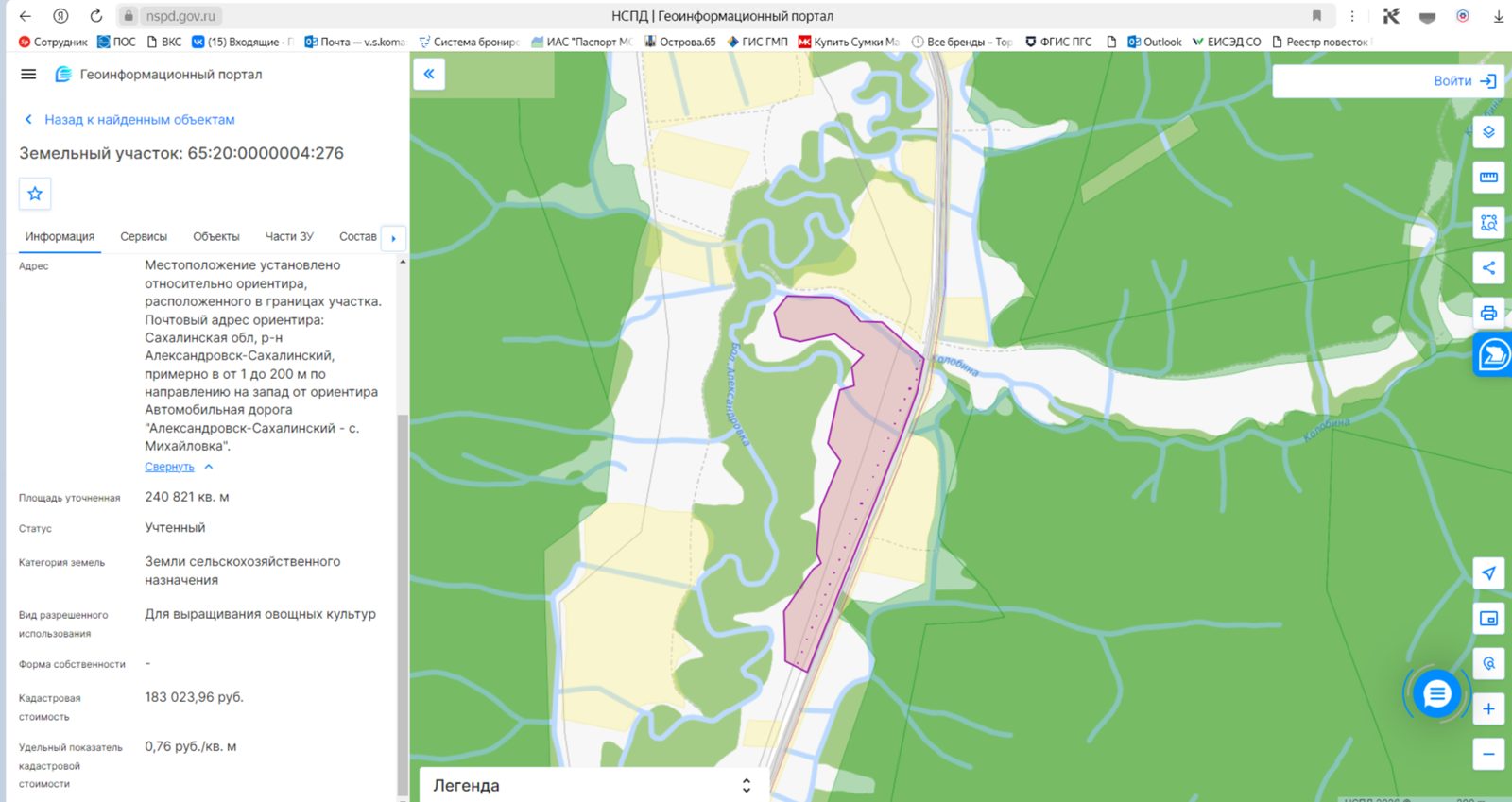
Task: Open browser downloads icon
Action: 1498,16
